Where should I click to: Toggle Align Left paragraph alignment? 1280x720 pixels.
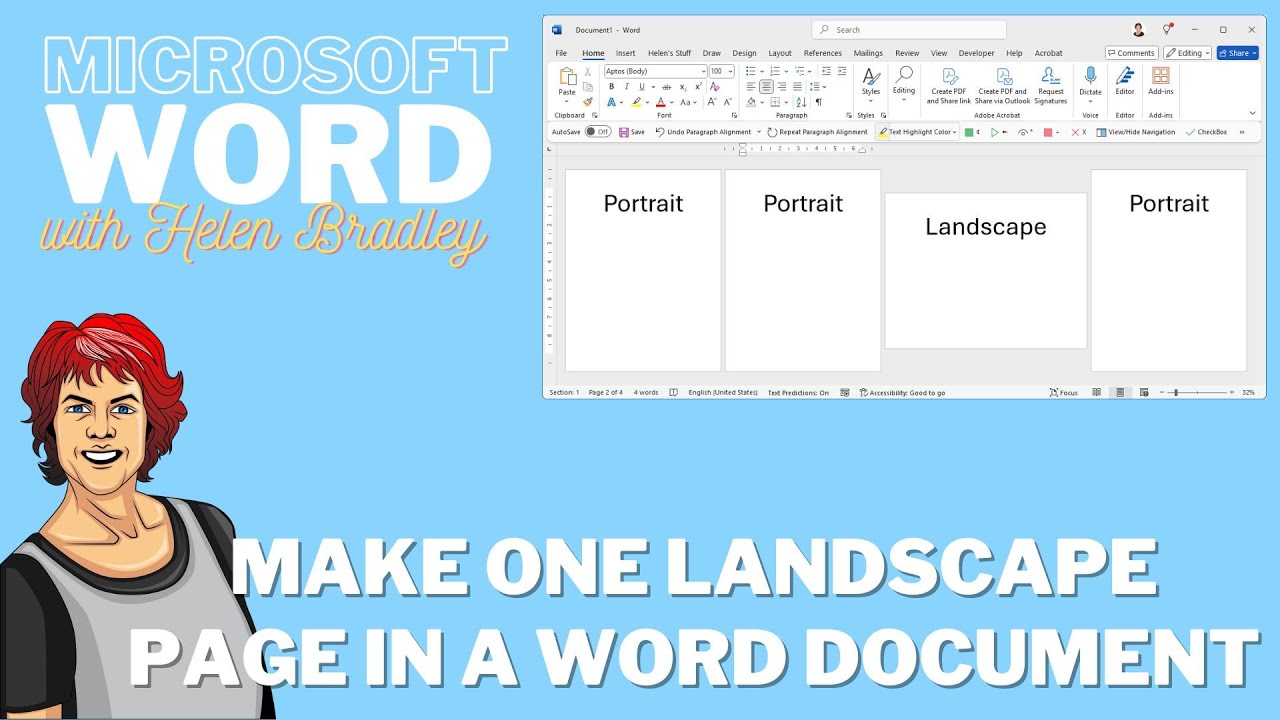(751, 87)
